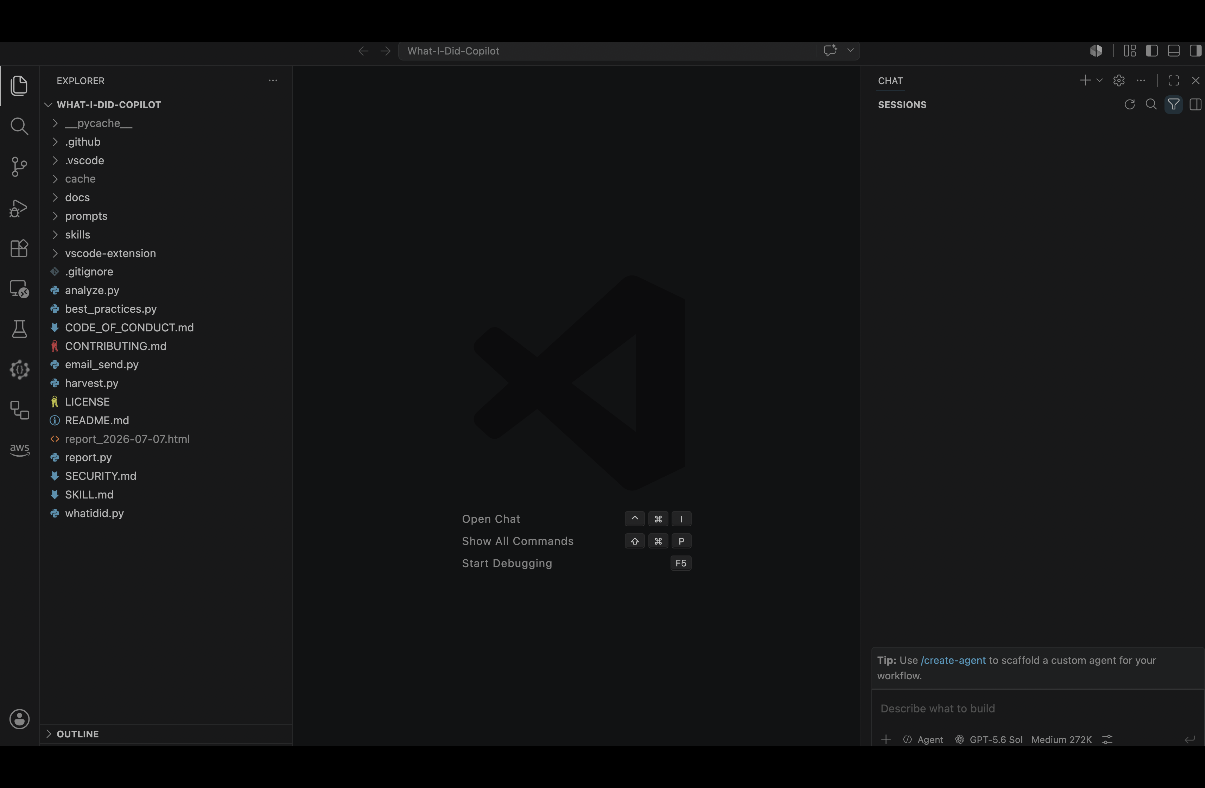This screenshot has height=788, width=1205.
Task: Open chat settings gear icon
Action: click(1119, 80)
